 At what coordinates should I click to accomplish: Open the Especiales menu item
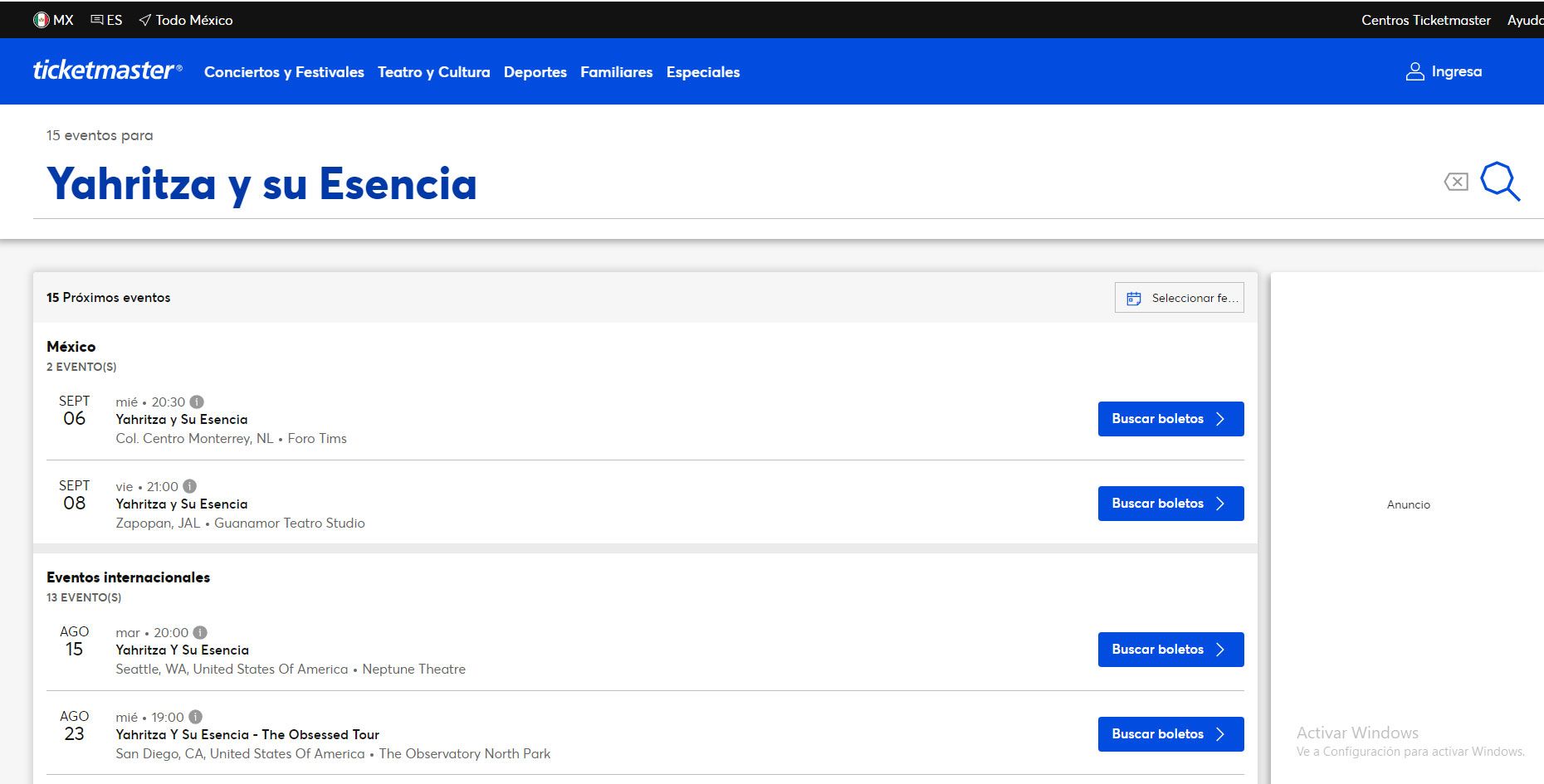coord(702,72)
